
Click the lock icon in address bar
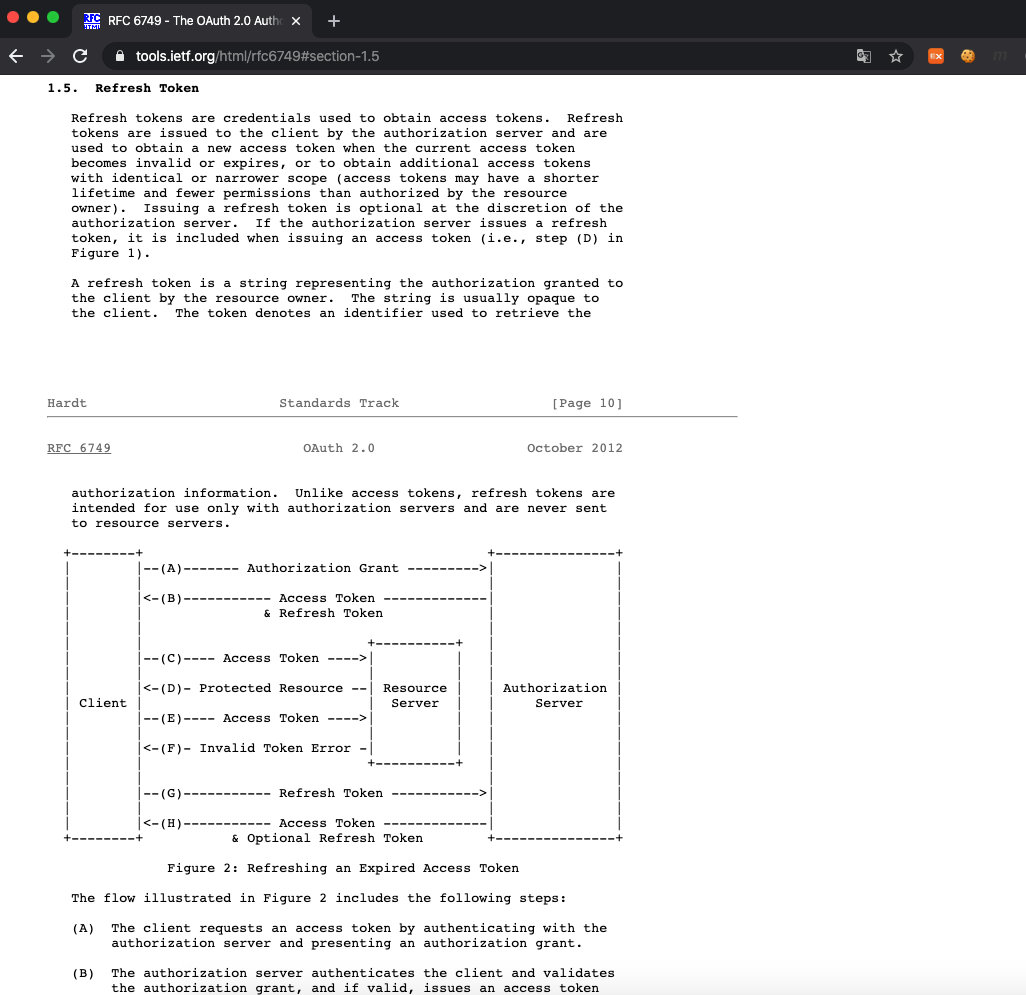(120, 56)
